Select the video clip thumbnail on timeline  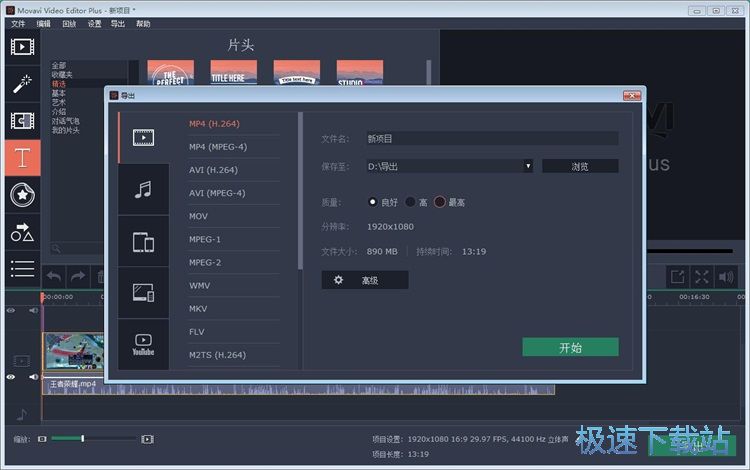[x=73, y=352]
